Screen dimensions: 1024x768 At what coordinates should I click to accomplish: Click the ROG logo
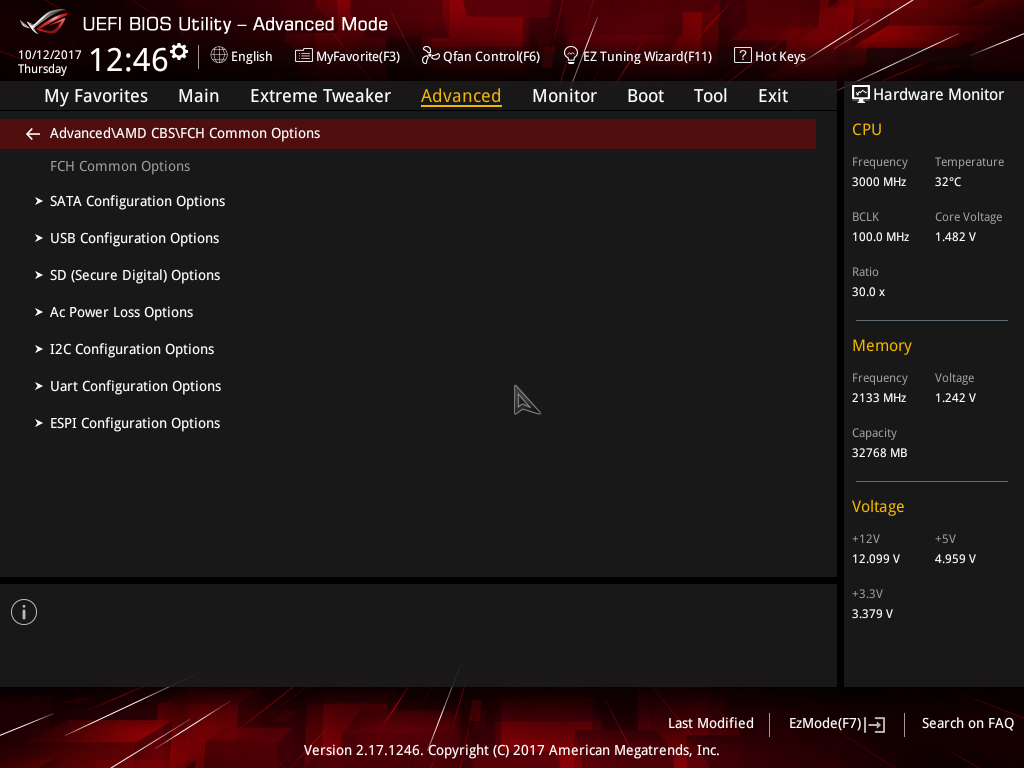(43, 22)
